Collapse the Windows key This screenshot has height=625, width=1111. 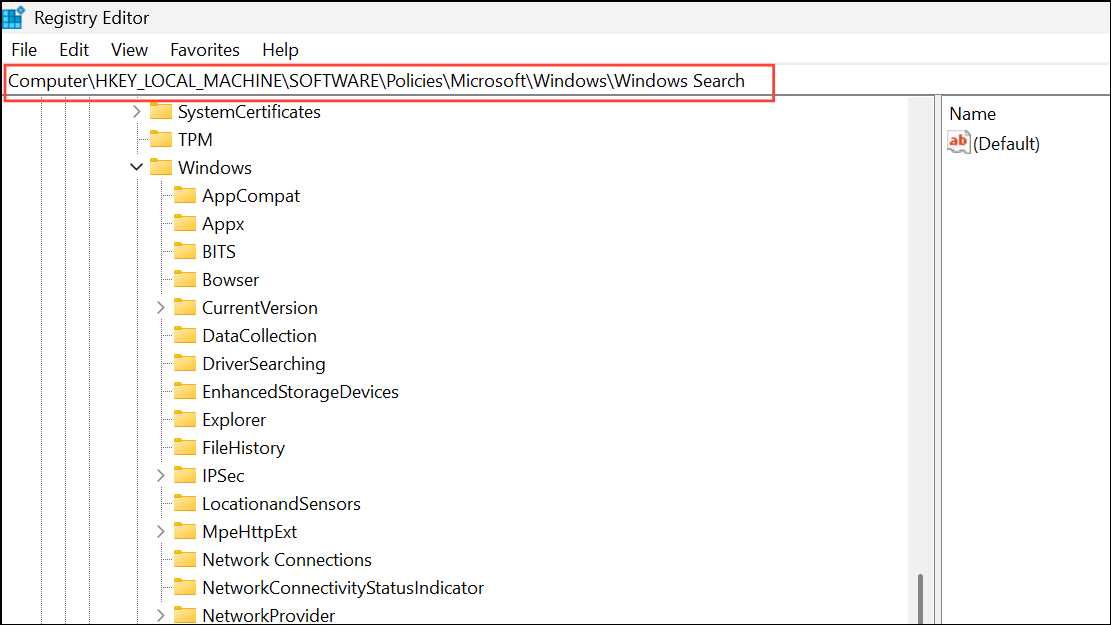[137, 168]
